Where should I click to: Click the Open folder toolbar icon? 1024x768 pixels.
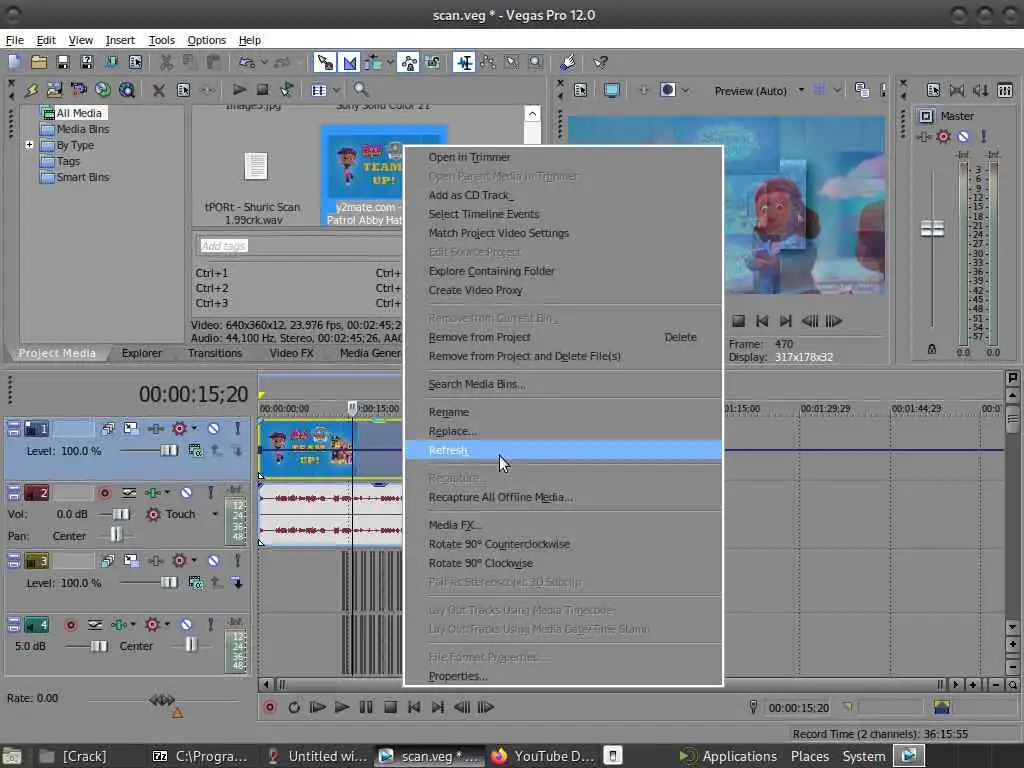pos(39,63)
